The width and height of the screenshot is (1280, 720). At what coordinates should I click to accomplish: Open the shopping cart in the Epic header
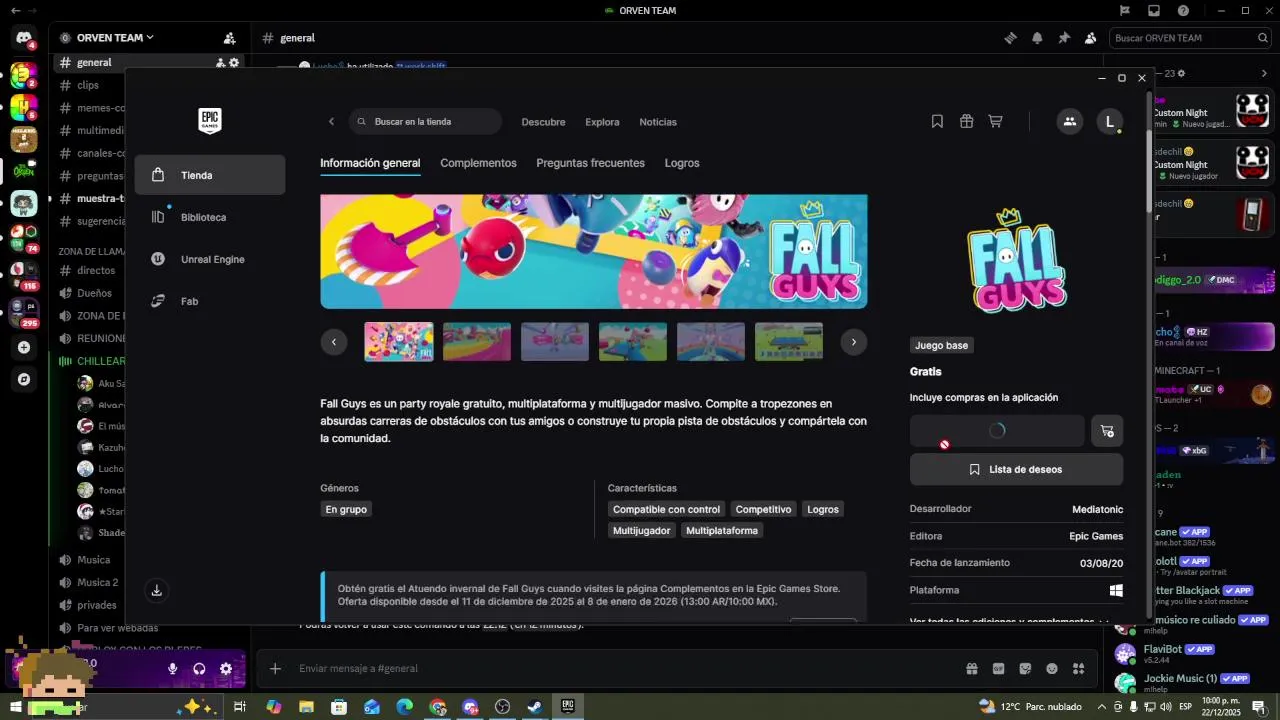(995, 121)
